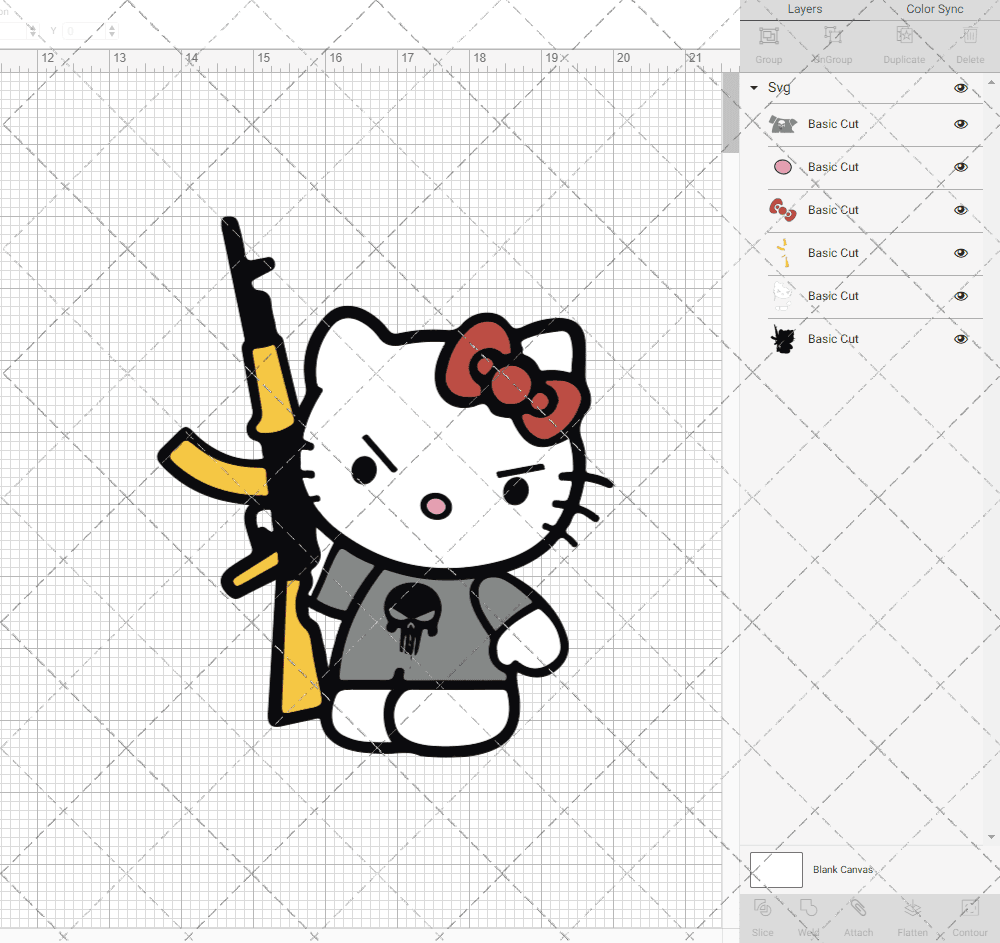Click the Group icon in Layers panel
The width and height of the screenshot is (1000, 943).
768,36
